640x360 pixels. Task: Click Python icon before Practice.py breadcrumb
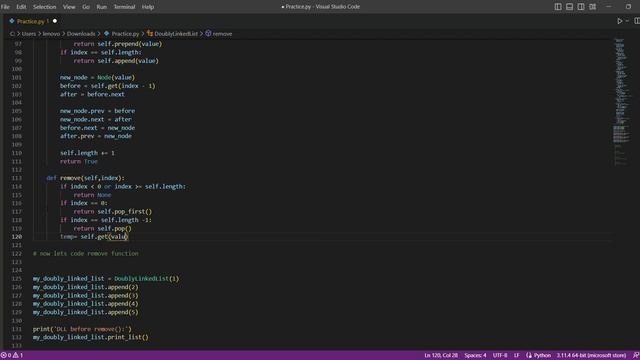[107, 34]
